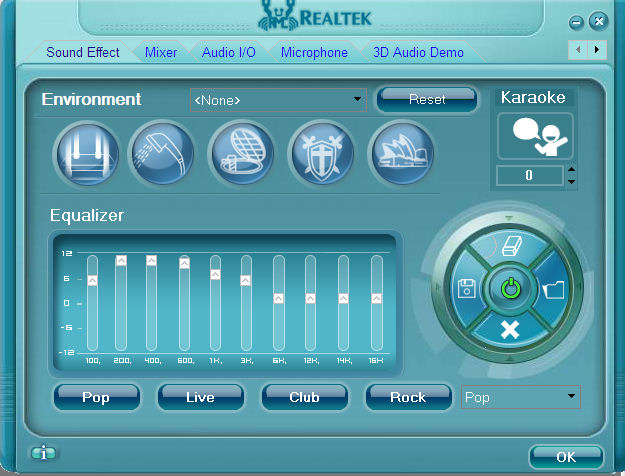
Task: Open the equalizer preset dropdown showing Pop
Action: [521, 397]
